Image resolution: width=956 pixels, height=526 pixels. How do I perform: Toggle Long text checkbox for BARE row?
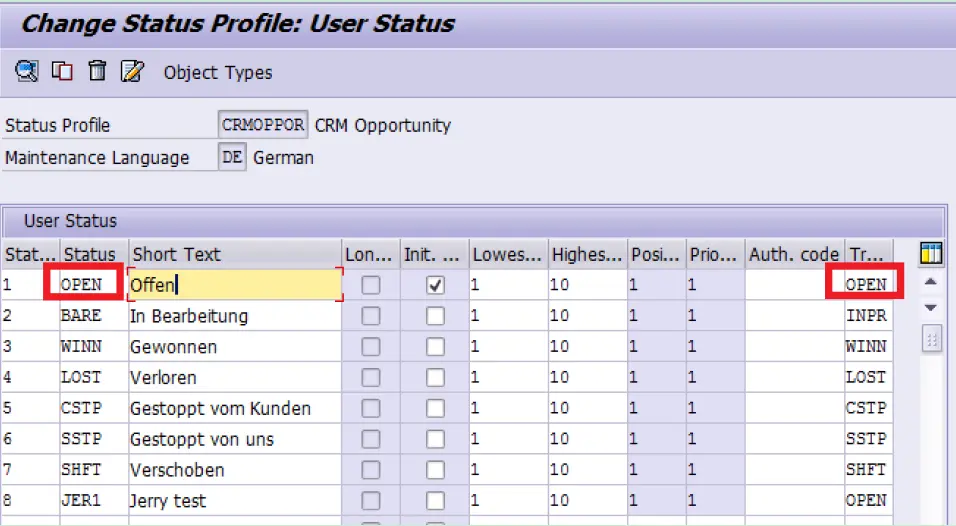pyautogui.click(x=371, y=316)
